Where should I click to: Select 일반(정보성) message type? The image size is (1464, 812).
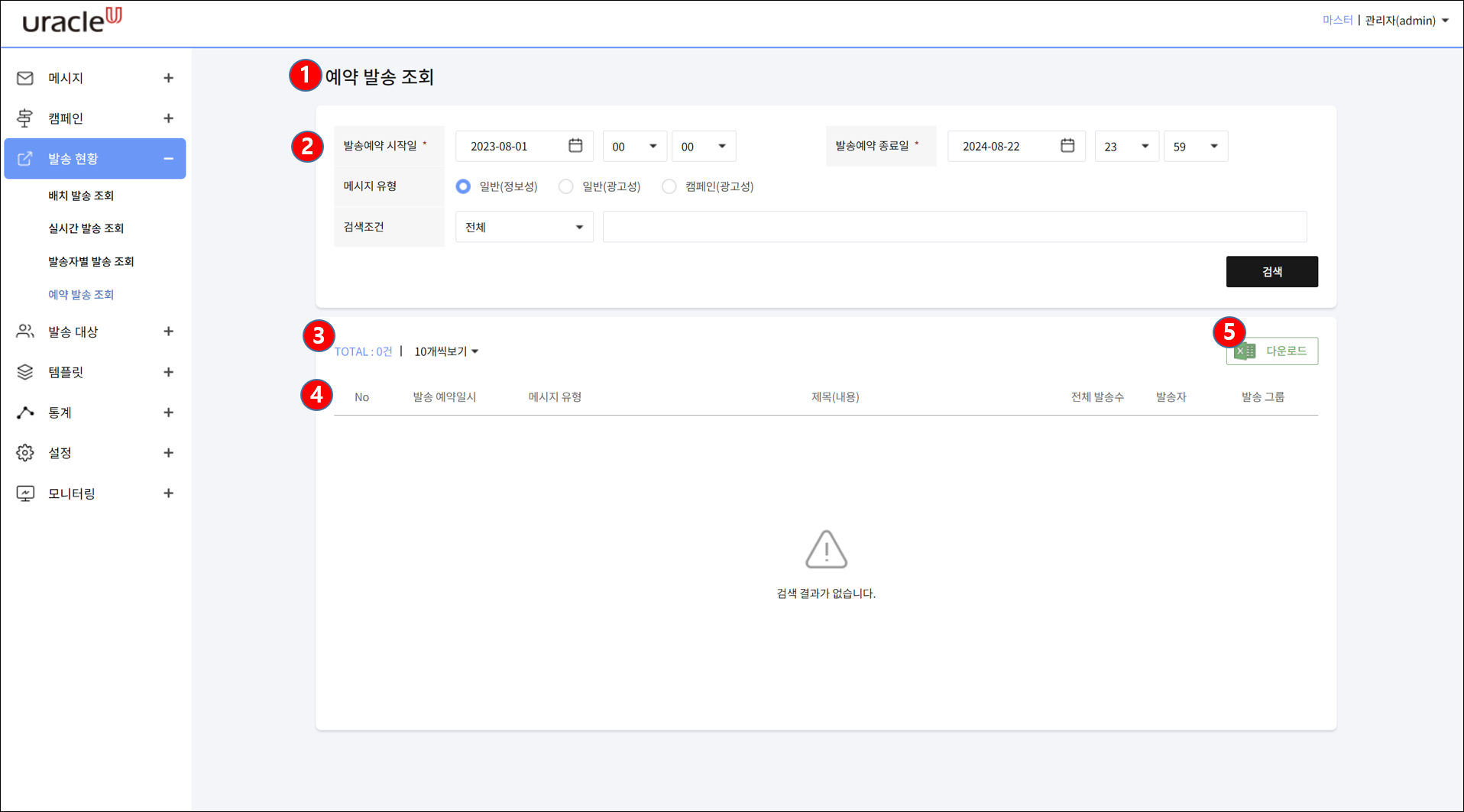pyautogui.click(x=463, y=186)
